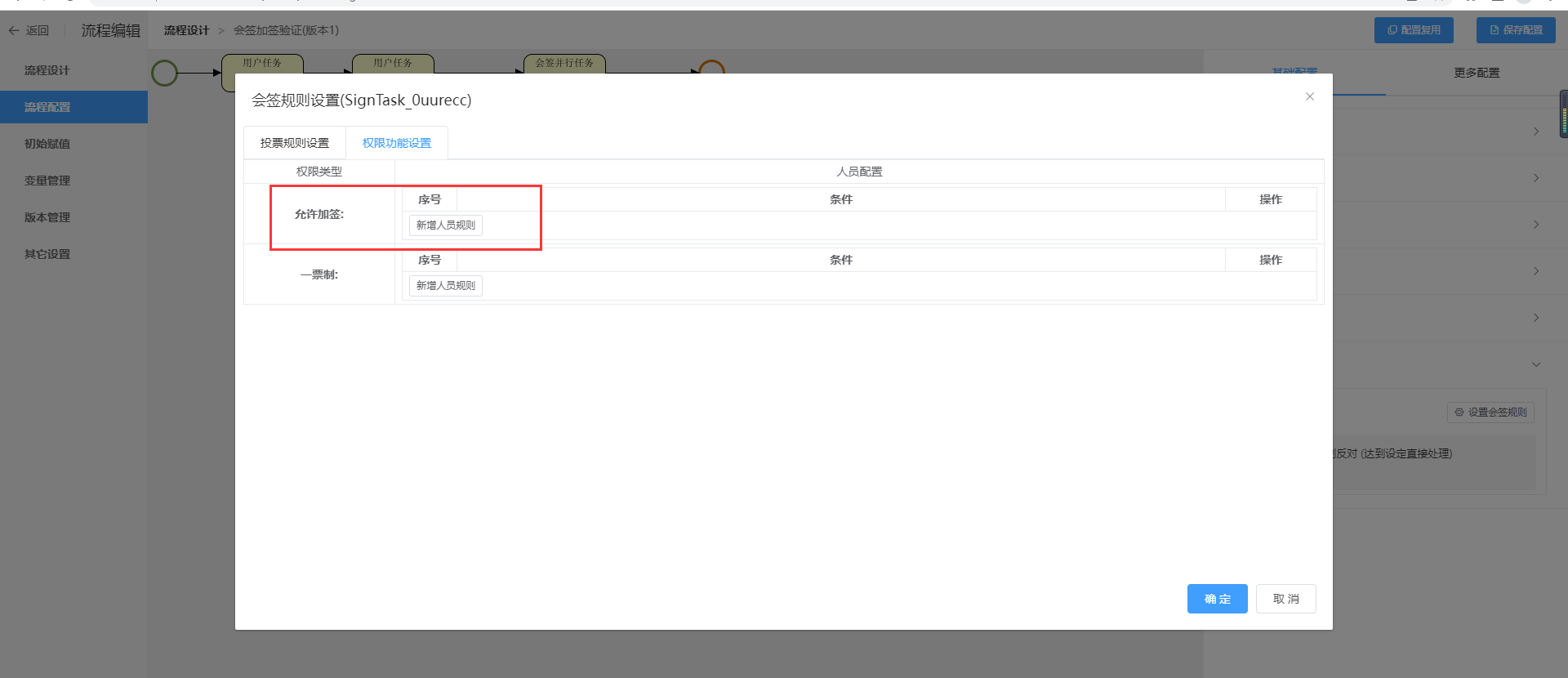Click the 会签加签验证(版本1) breadcrumb
Image resolution: width=1568 pixels, height=678 pixels.
286,30
